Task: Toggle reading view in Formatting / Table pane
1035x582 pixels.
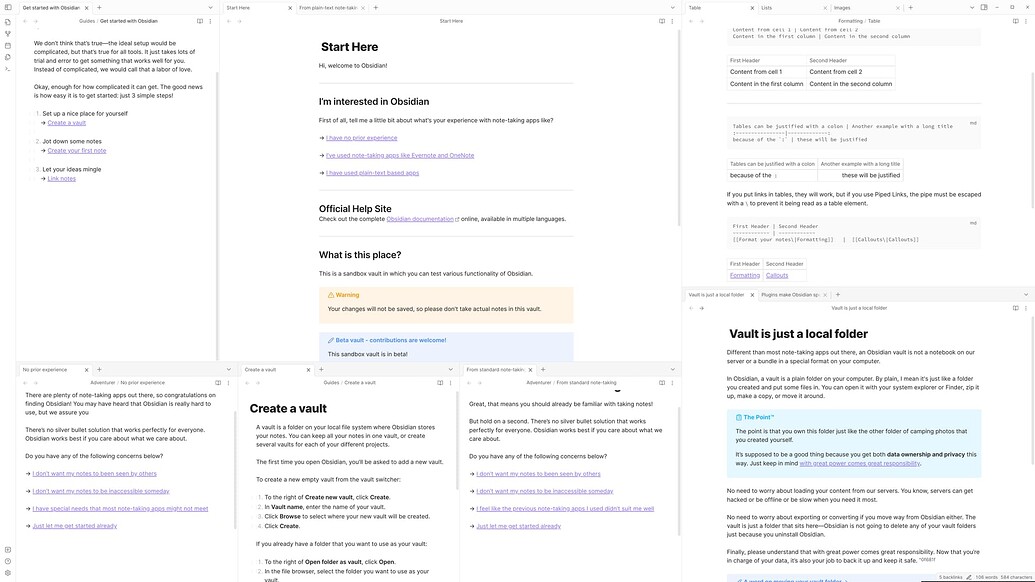Action: [1015, 21]
